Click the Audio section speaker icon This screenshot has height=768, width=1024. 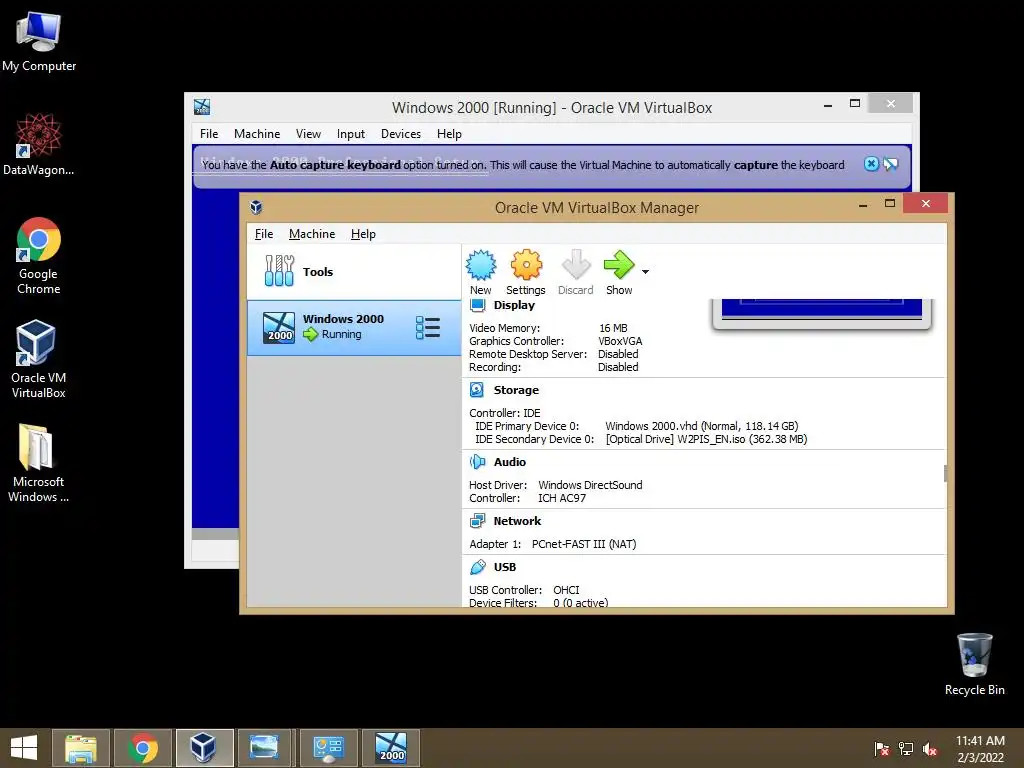click(x=477, y=462)
